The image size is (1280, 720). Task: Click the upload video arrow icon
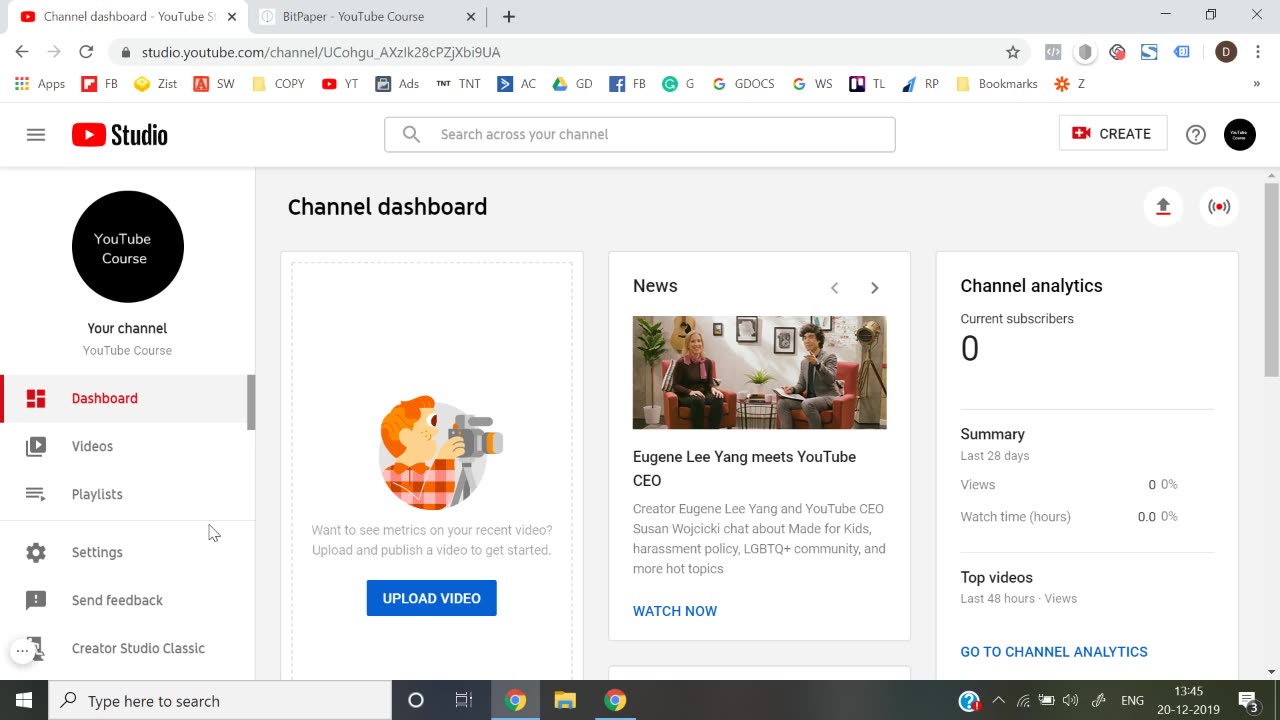1163,207
